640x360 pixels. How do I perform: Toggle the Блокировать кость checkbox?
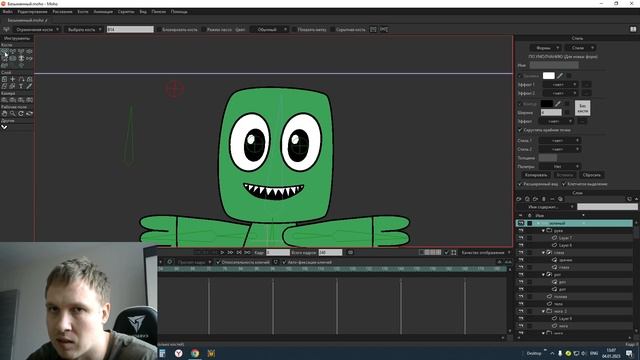160,29
